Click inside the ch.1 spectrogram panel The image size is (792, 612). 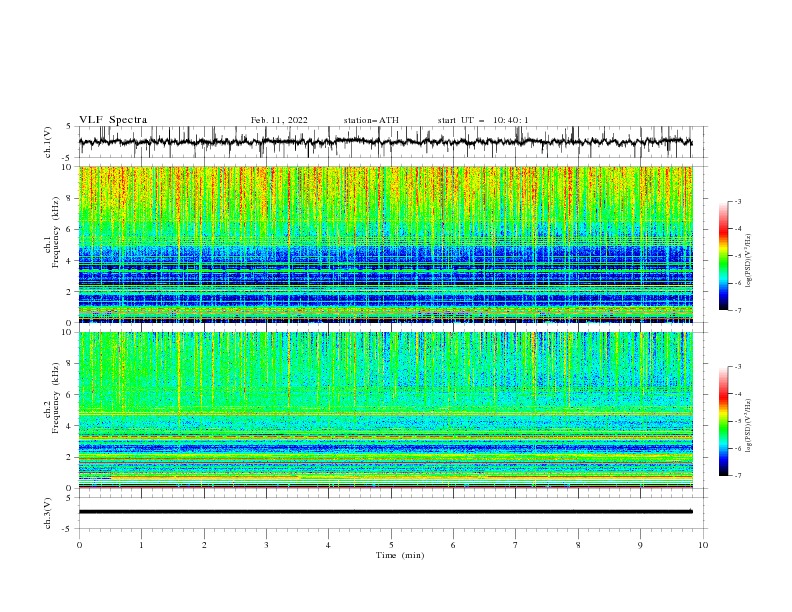(385, 244)
